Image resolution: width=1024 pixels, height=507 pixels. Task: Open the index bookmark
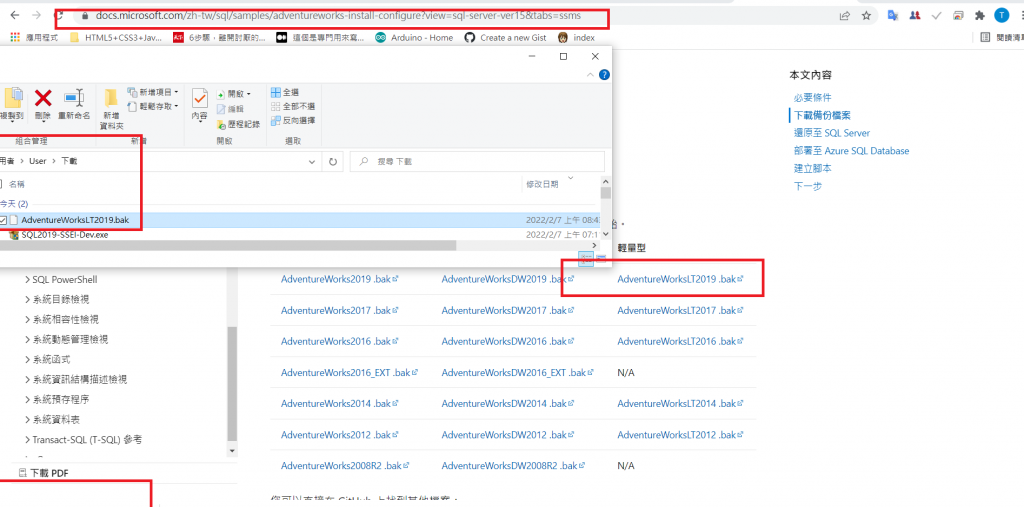[576, 38]
